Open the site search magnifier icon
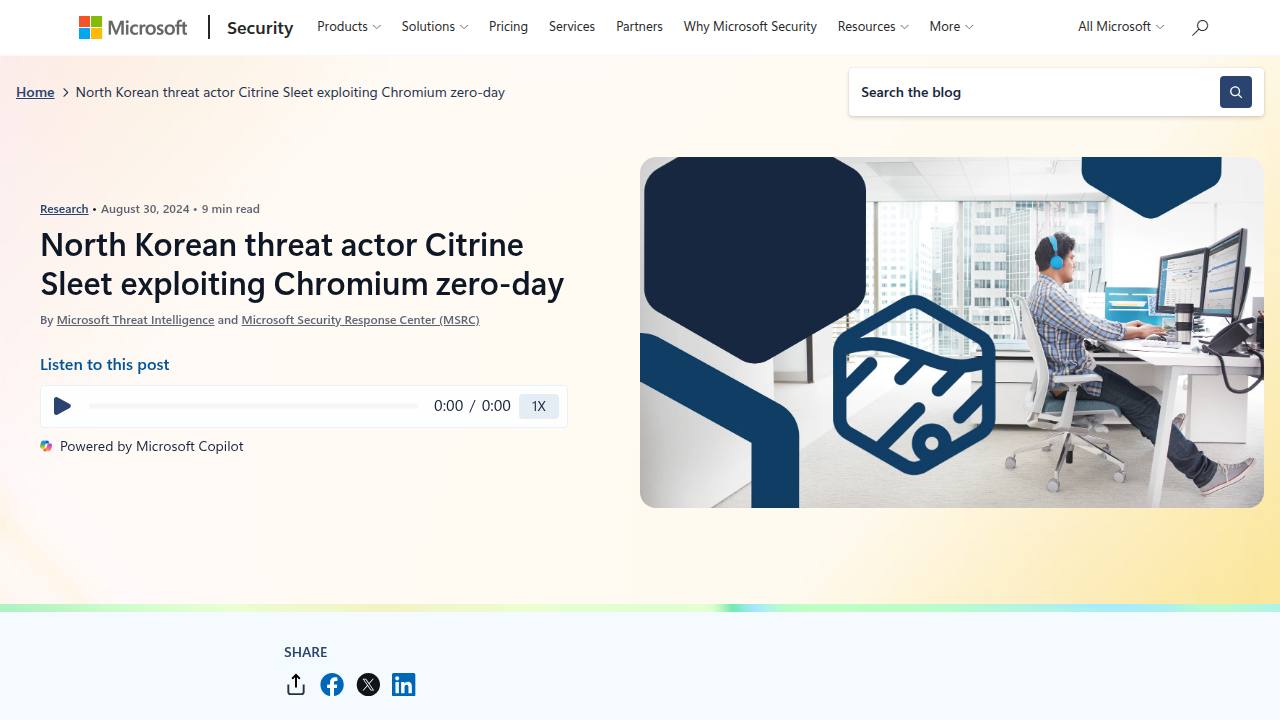The image size is (1280, 720). (1200, 27)
